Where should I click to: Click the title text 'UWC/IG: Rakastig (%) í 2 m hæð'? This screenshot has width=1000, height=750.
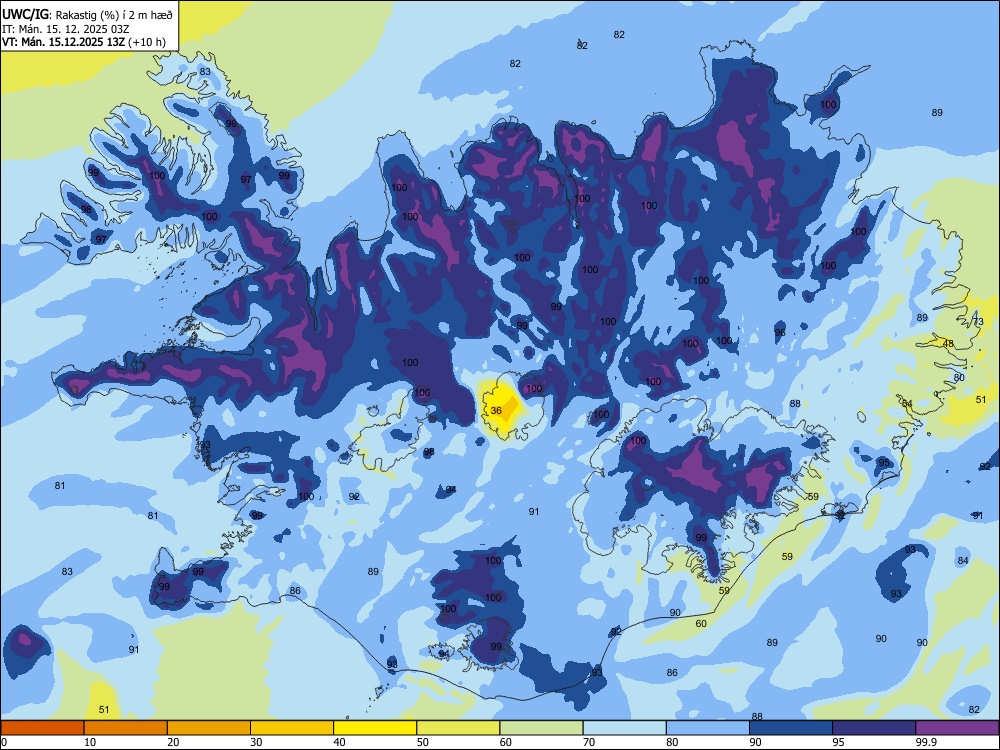click(x=87, y=14)
